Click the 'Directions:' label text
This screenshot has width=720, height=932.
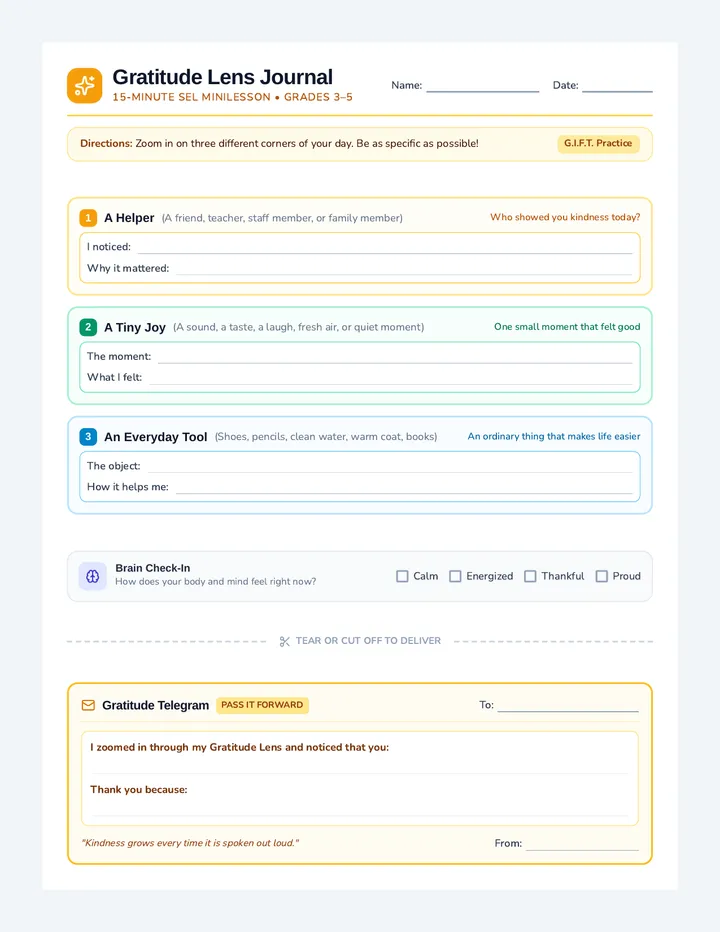click(x=106, y=143)
